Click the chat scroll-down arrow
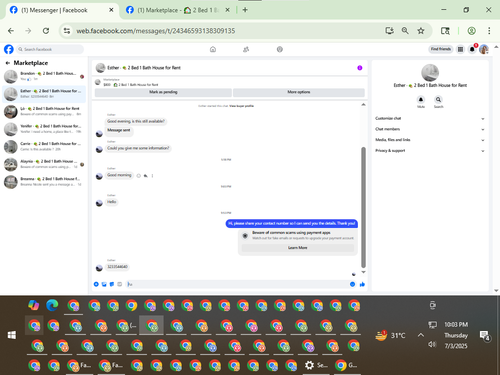Screen dimensions: 500x375 363,272
